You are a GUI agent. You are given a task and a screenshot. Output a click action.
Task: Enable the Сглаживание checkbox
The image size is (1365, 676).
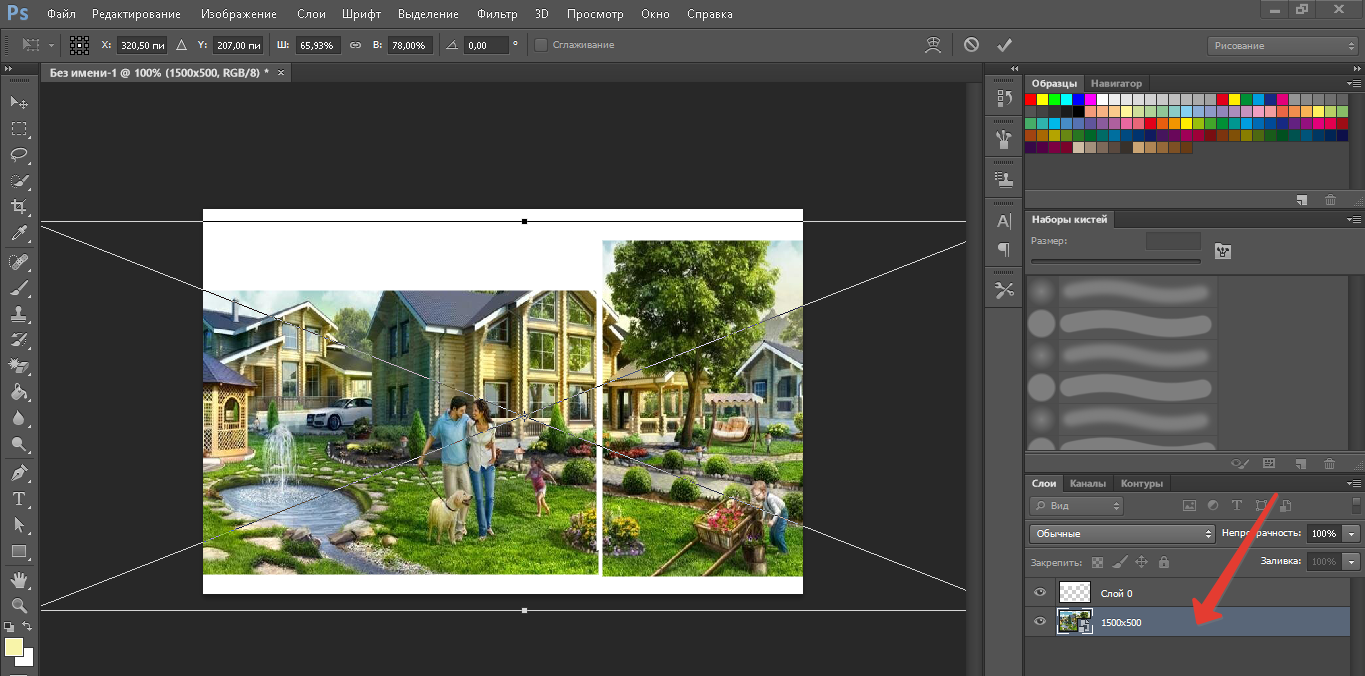pos(541,45)
